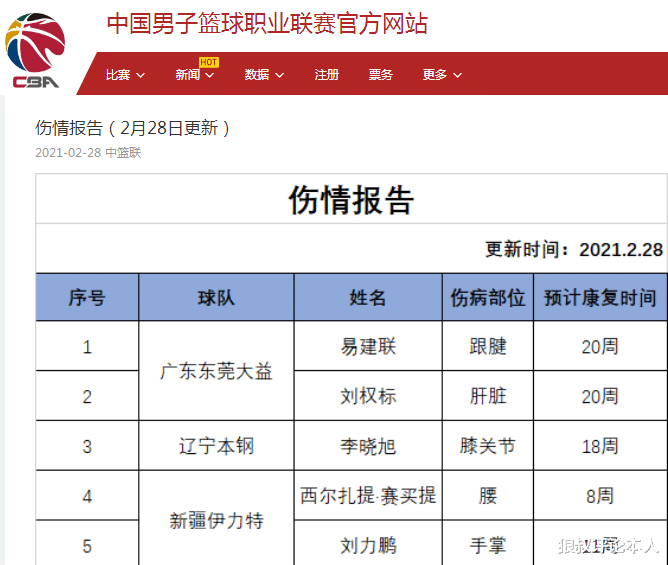Click the injury cell 肝脏
The height and width of the screenshot is (565, 668).
(x=488, y=396)
